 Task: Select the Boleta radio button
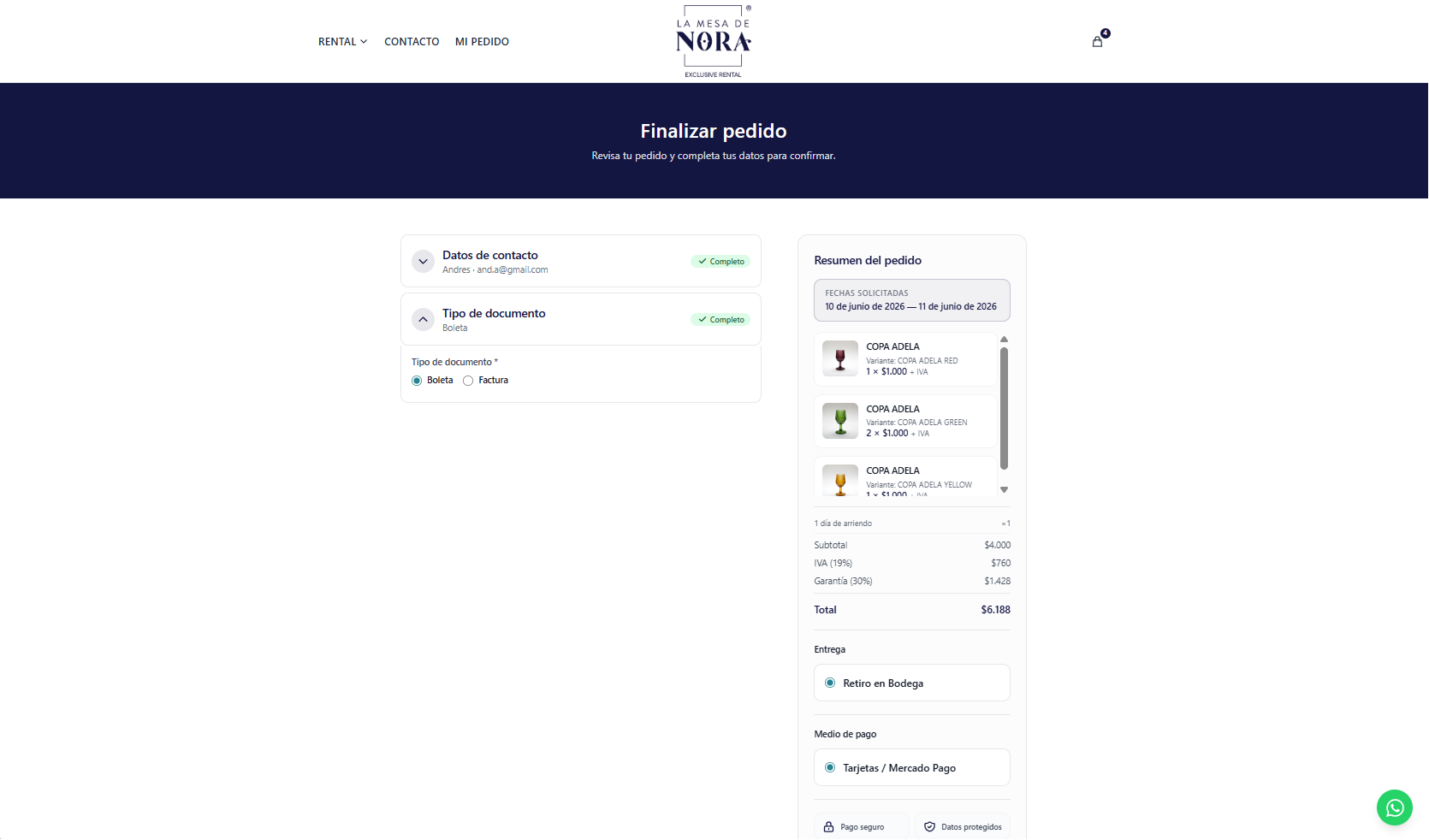[417, 381]
